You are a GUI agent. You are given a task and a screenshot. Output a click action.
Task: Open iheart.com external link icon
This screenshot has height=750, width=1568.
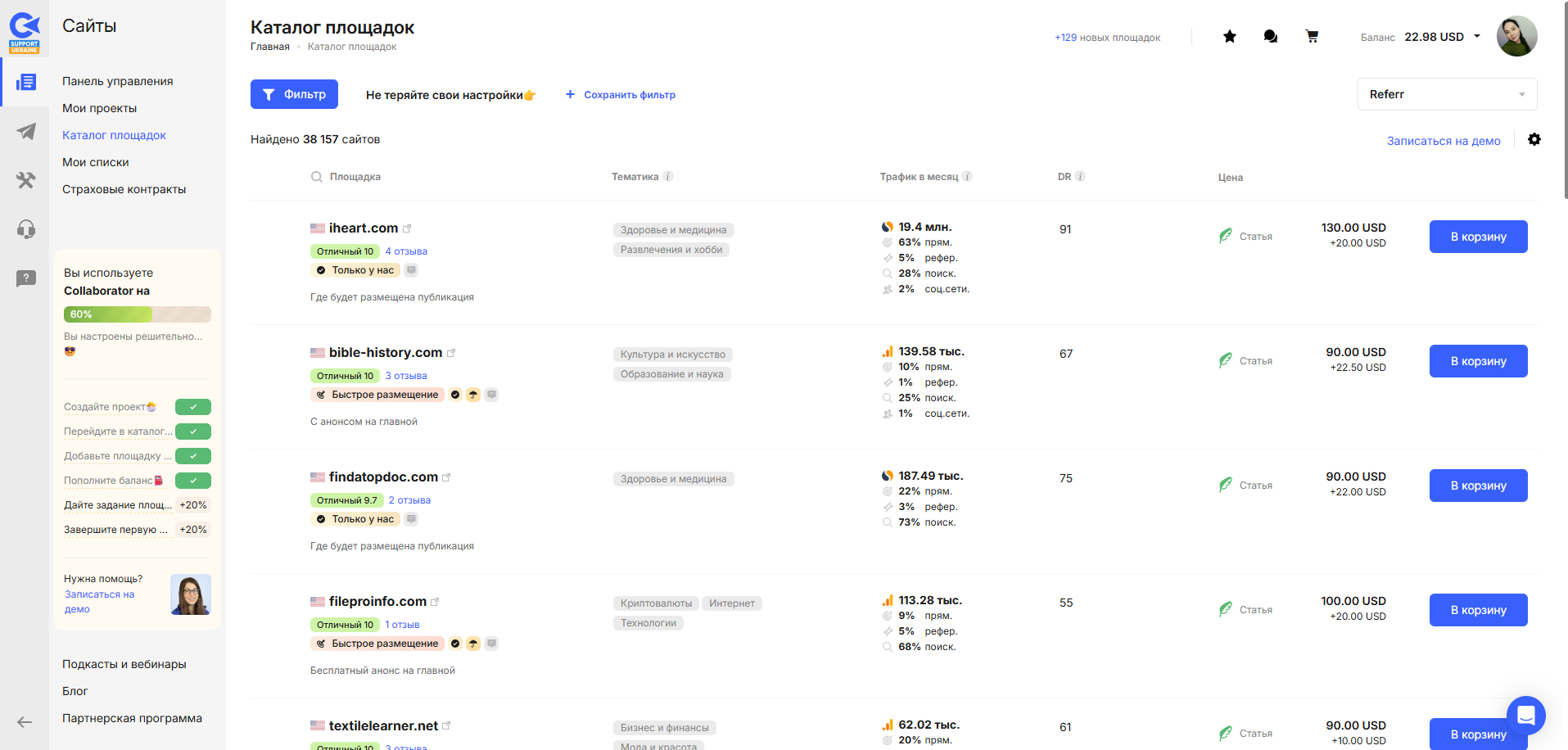click(x=407, y=228)
